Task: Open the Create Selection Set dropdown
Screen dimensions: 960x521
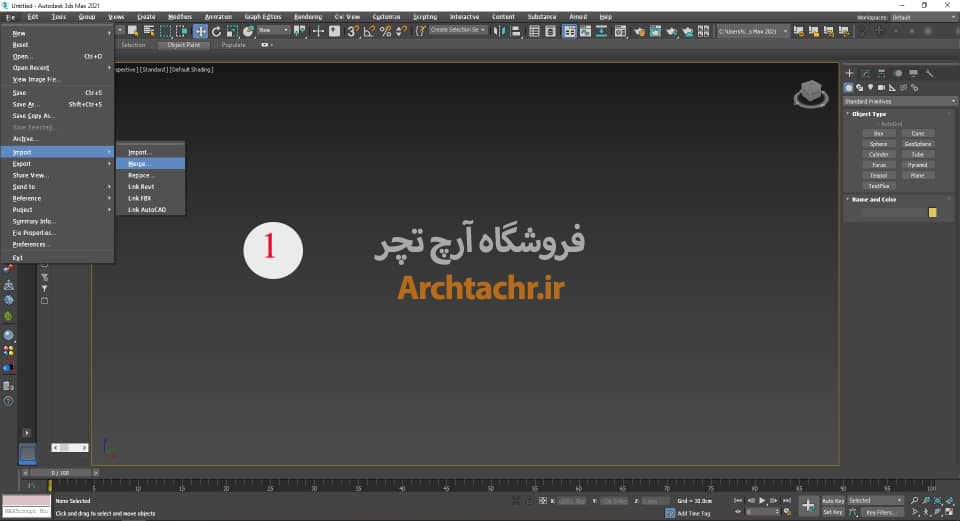Action: [x=457, y=30]
